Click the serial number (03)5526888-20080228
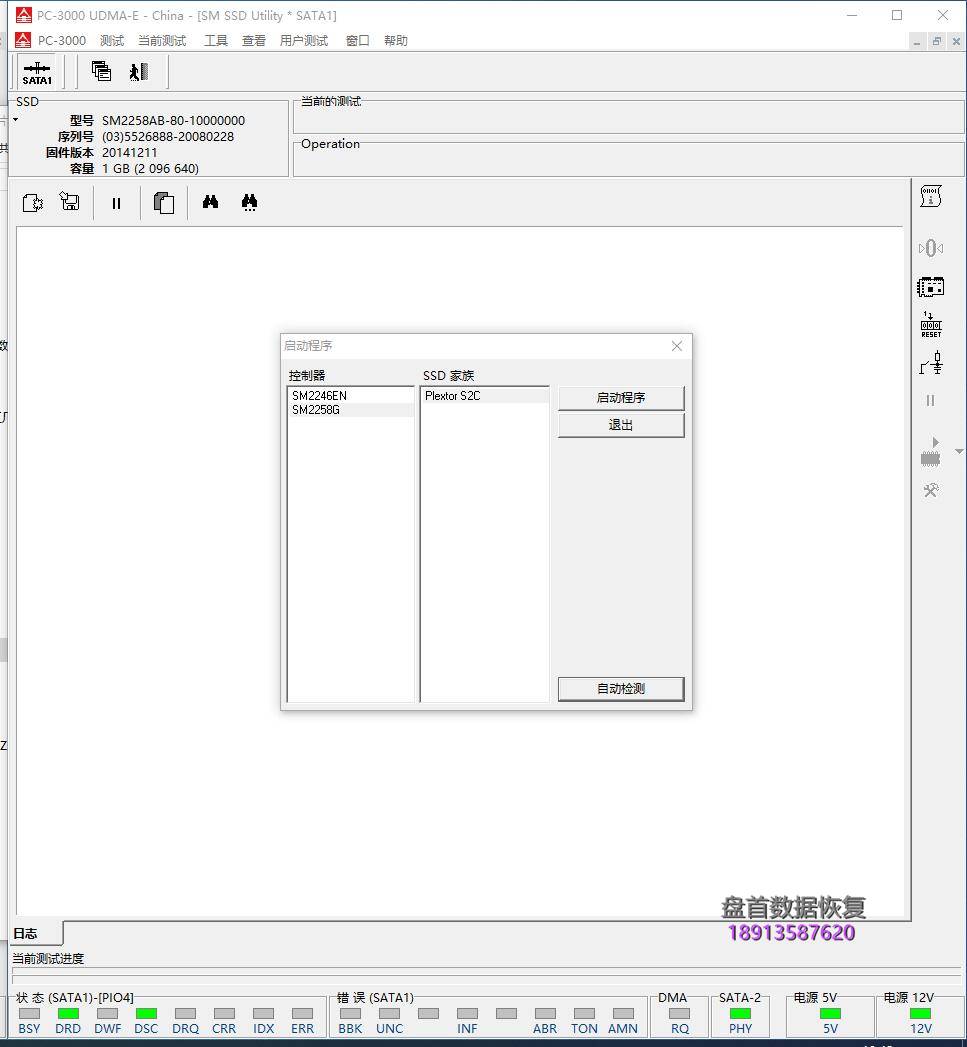This screenshot has width=967, height=1047. 168,136
